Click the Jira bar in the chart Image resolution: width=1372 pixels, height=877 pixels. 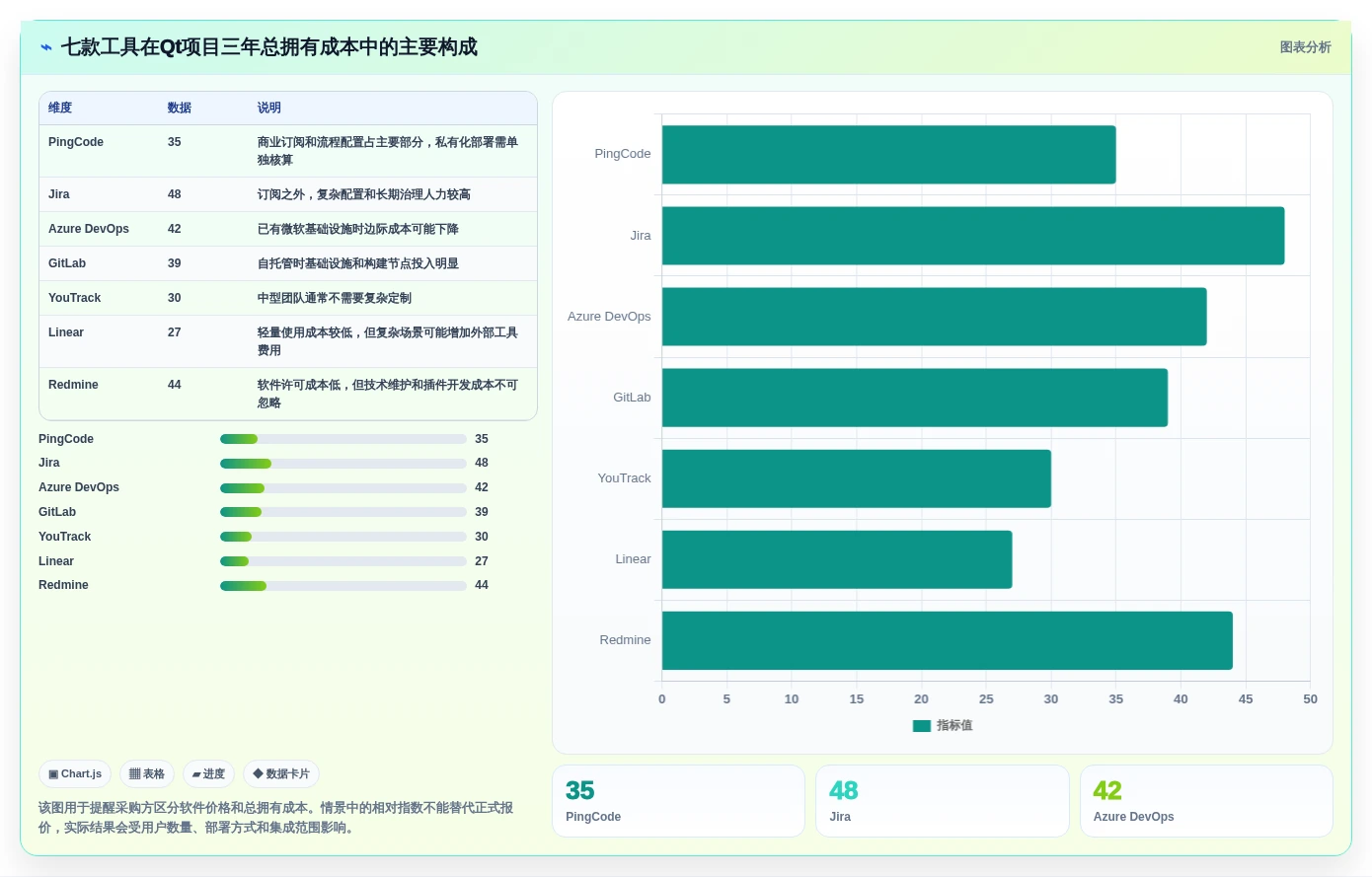pos(973,236)
